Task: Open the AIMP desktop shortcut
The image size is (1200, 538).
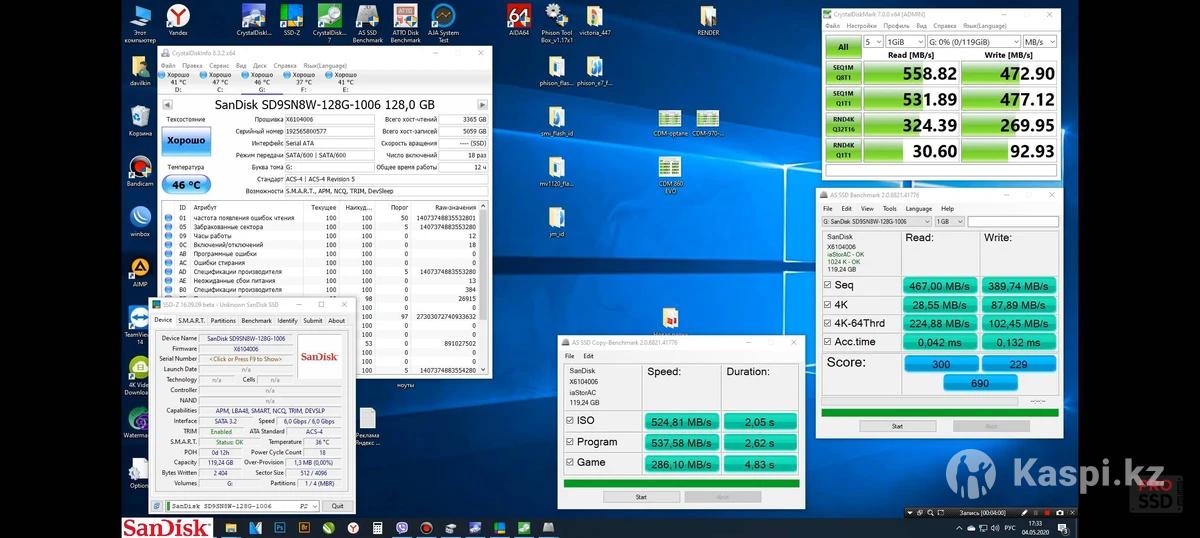Action: coord(141,269)
